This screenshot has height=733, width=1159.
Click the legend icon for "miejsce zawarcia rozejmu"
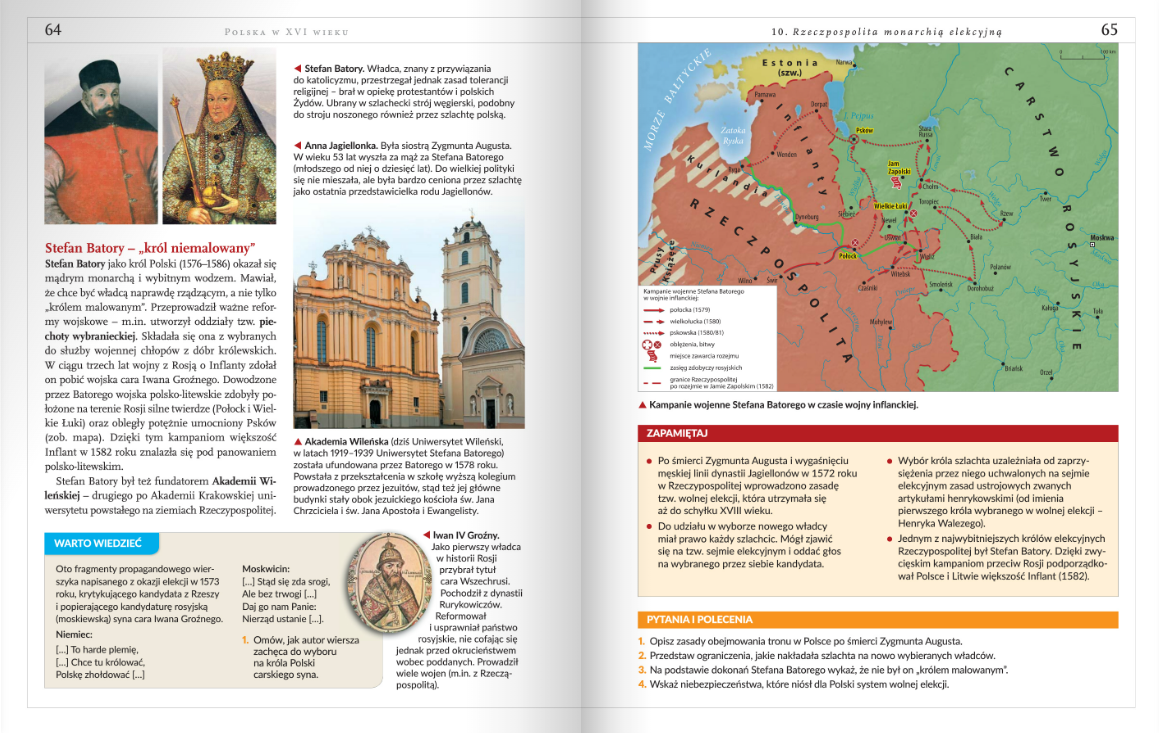pos(652,356)
